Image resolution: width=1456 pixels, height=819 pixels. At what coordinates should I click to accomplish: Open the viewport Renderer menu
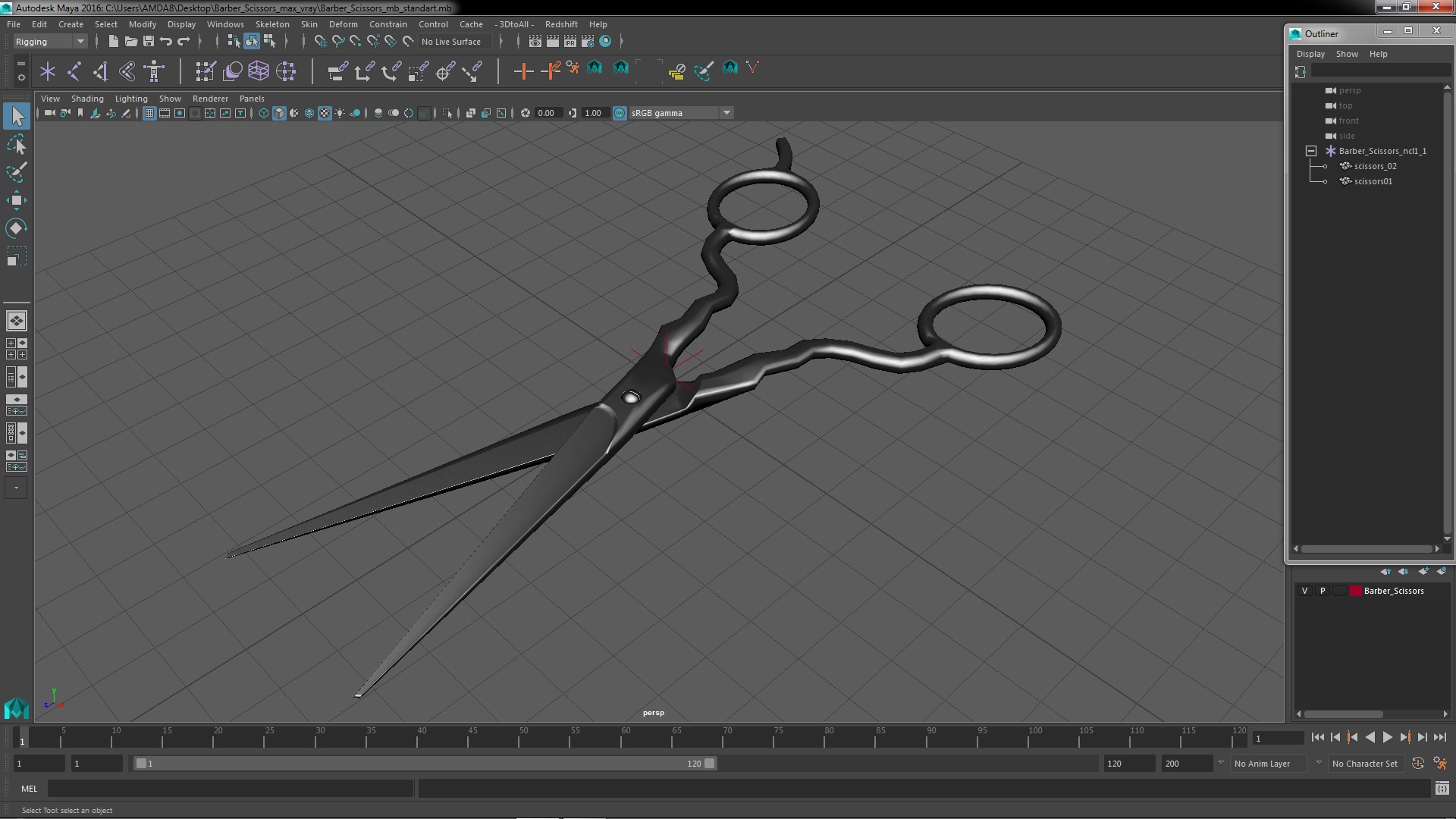click(x=210, y=99)
